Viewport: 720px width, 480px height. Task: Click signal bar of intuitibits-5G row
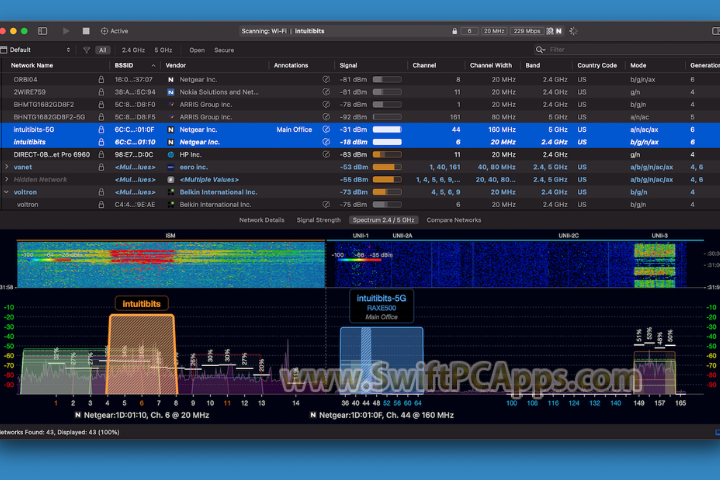click(x=387, y=130)
